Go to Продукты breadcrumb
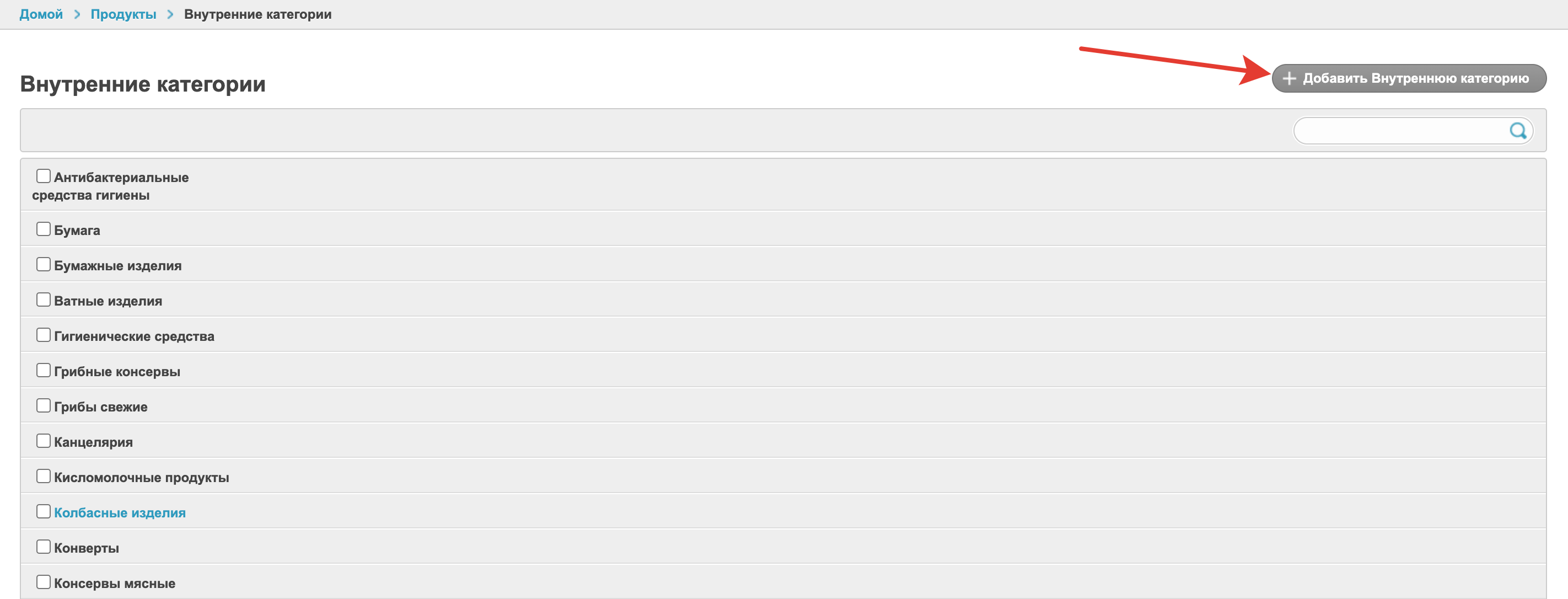1568x599 pixels. click(123, 14)
